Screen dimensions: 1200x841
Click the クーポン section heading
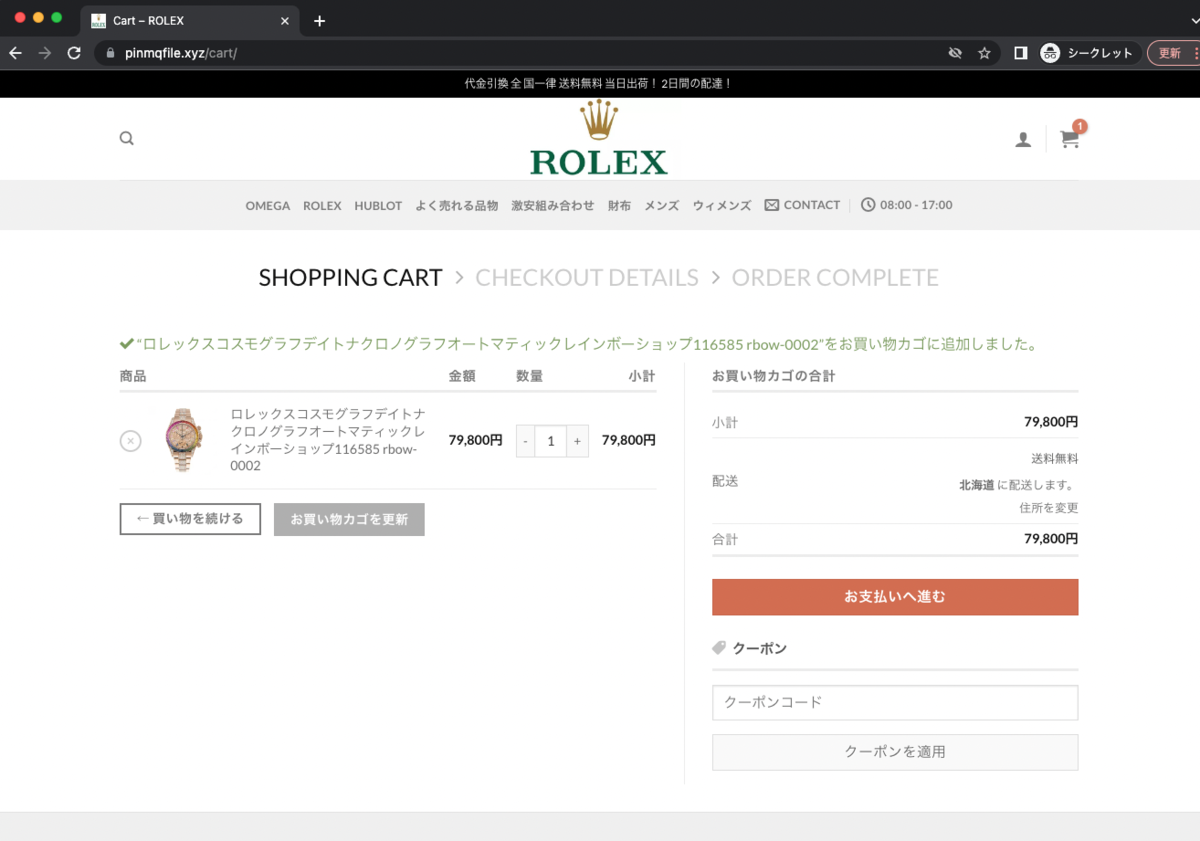(760, 648)
